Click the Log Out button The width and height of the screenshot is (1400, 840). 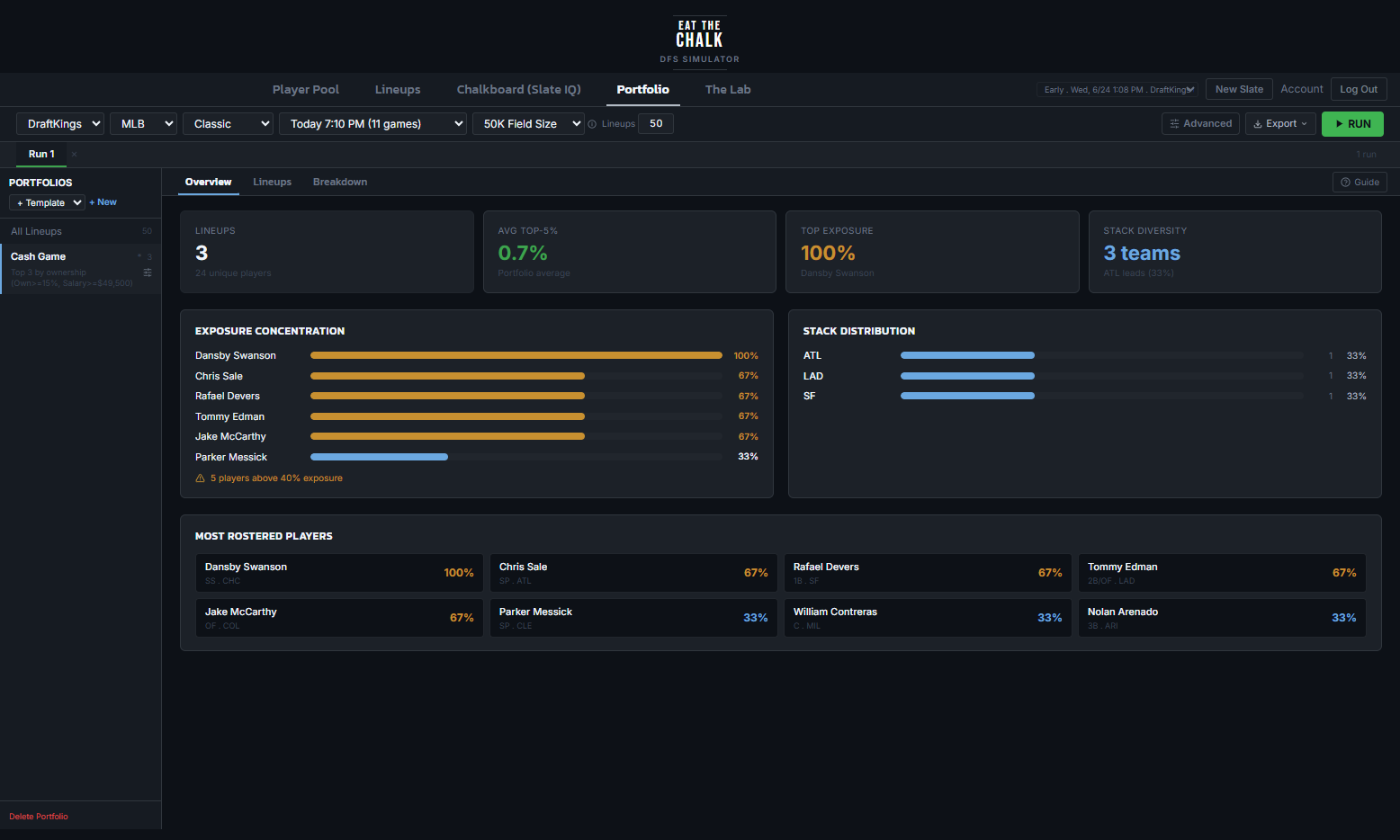(x=1359, y=89)
